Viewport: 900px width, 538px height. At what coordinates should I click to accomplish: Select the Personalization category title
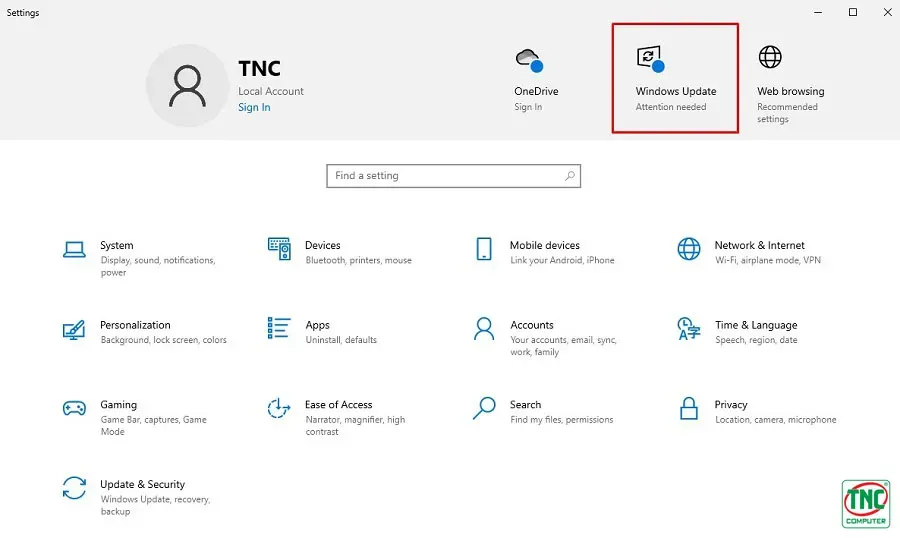pos(135,325)
